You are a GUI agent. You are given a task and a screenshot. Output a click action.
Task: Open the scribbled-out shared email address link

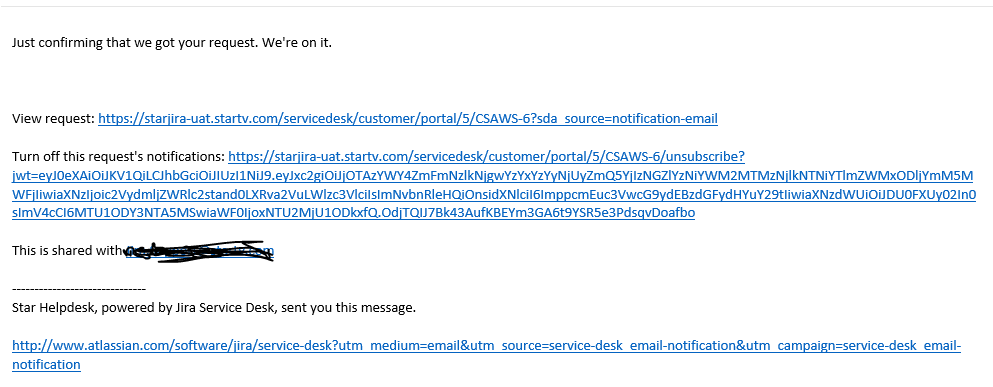[199, 251]
